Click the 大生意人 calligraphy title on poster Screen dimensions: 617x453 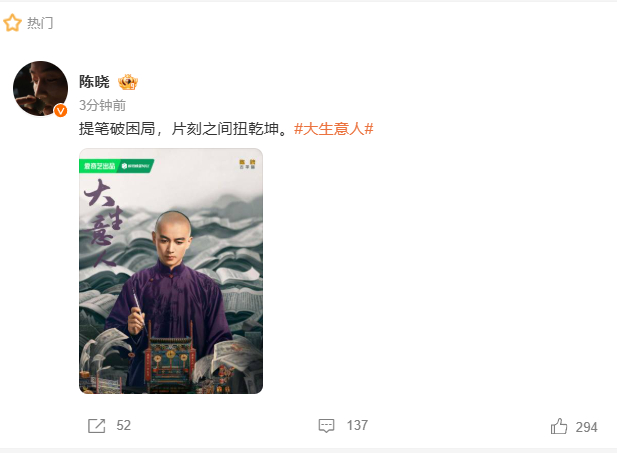pyautogui.click(x=103, y=223)
